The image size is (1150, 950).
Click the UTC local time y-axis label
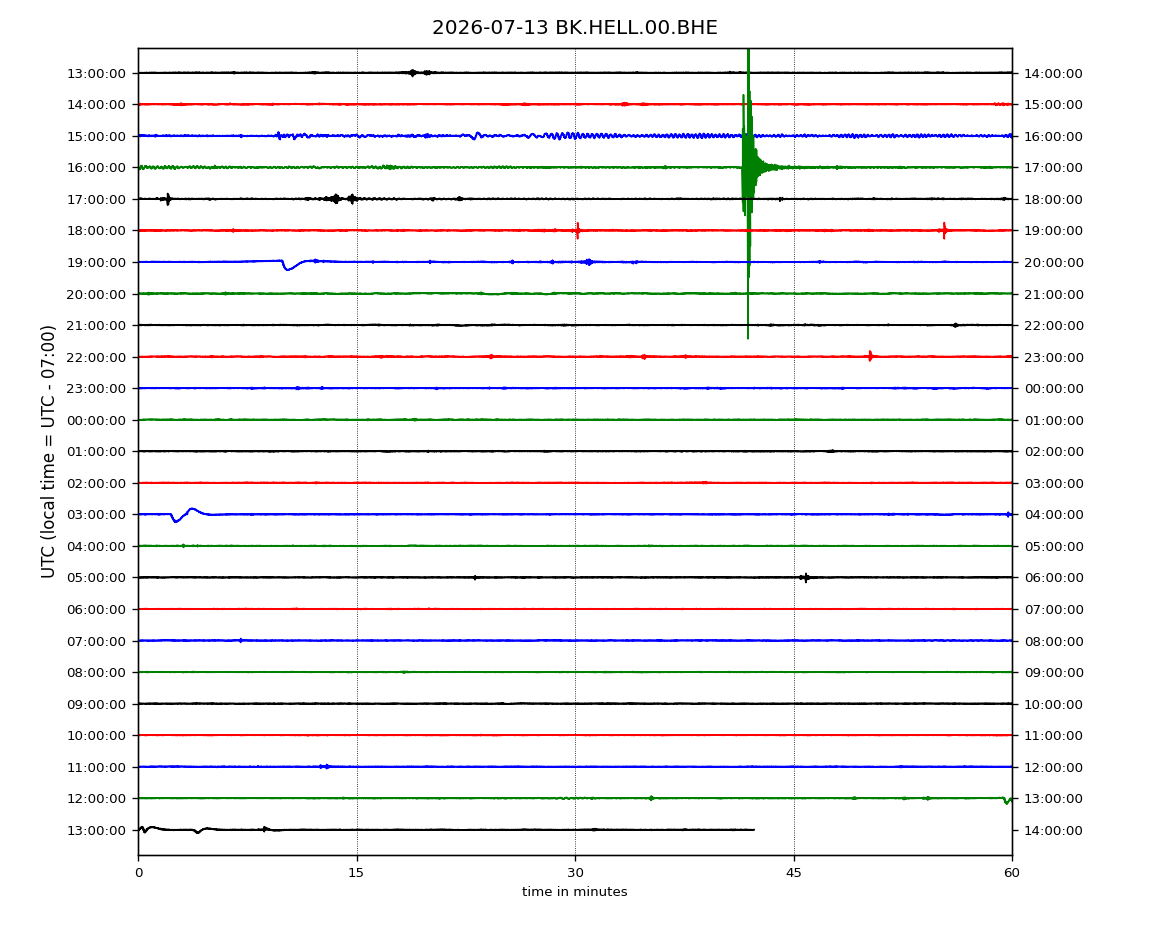click(48, 451)
